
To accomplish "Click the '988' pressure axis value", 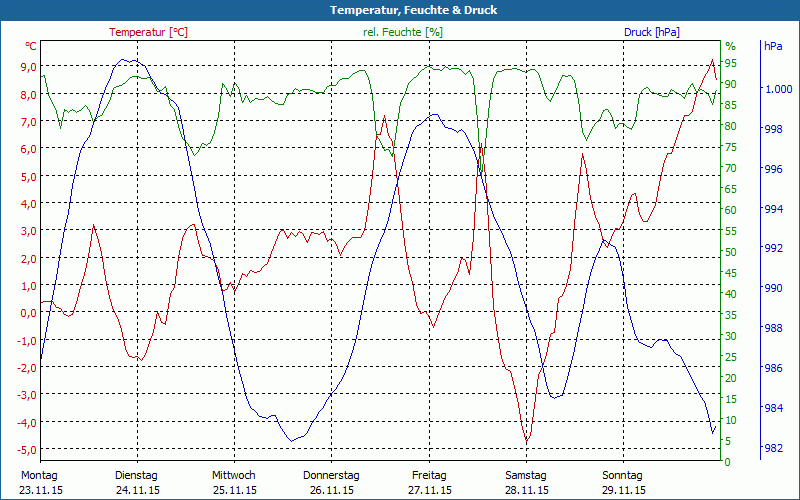I will pyautogui.click(x=773, y=328).
